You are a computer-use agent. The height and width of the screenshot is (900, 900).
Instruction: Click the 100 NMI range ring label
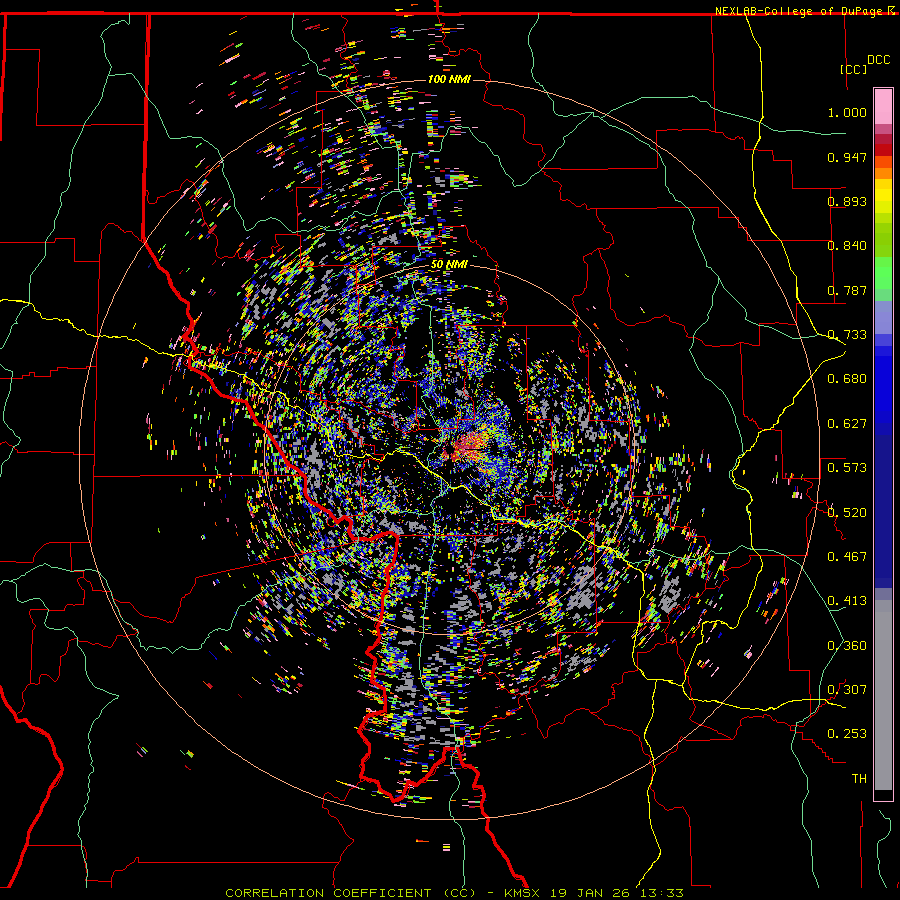pos(449,79)
